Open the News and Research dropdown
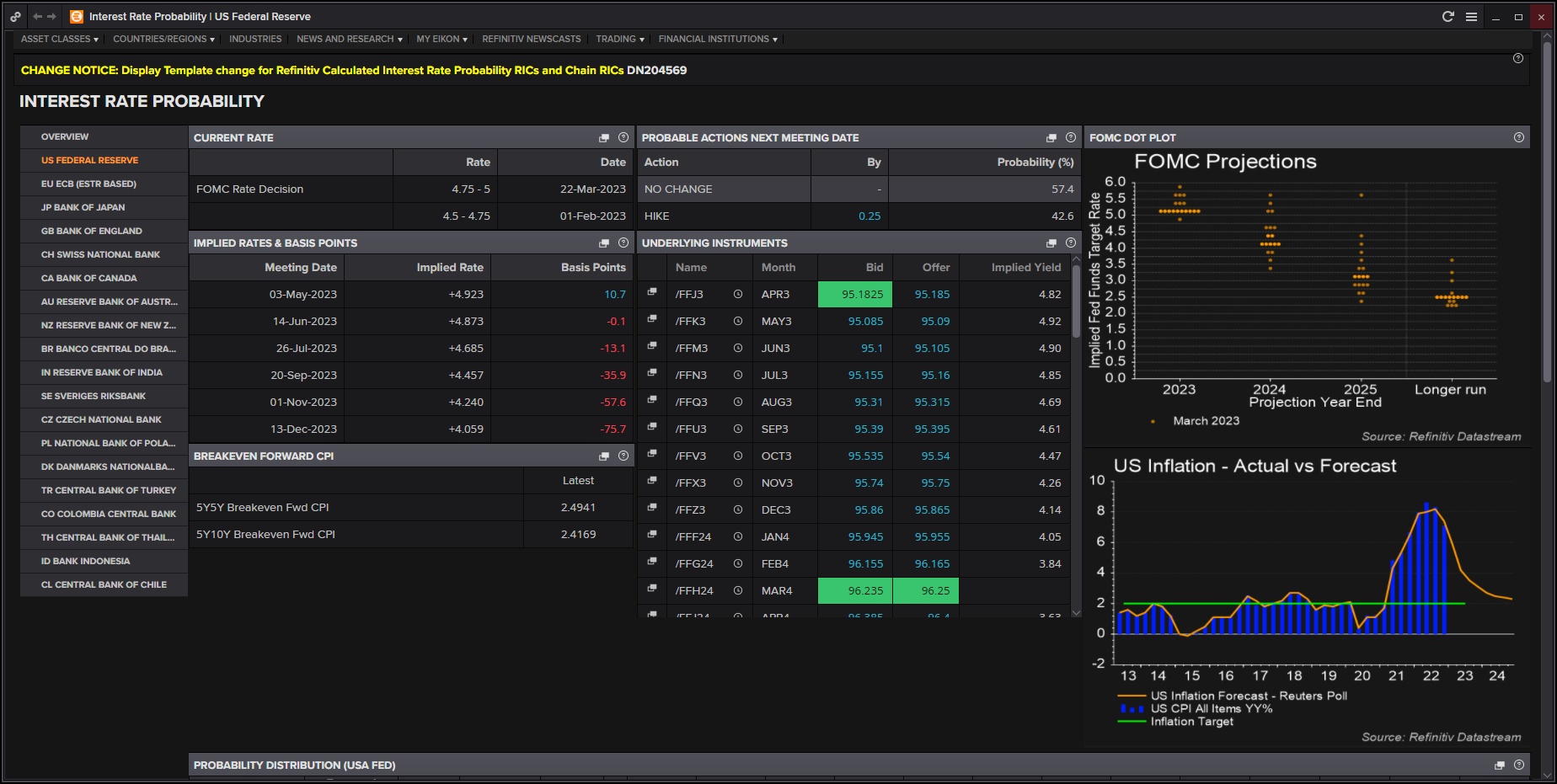The width and height of the screenshot is (1557, 784). [x=349, y=39]
